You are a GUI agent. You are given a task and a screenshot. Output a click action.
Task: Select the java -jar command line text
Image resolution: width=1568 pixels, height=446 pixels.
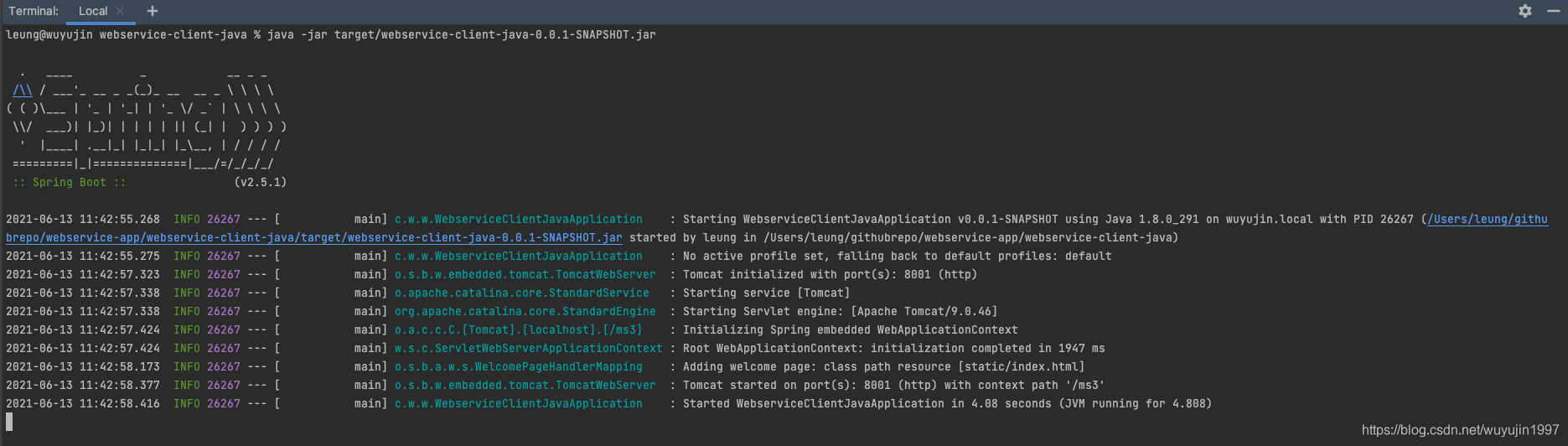click(x=462, y=34)
